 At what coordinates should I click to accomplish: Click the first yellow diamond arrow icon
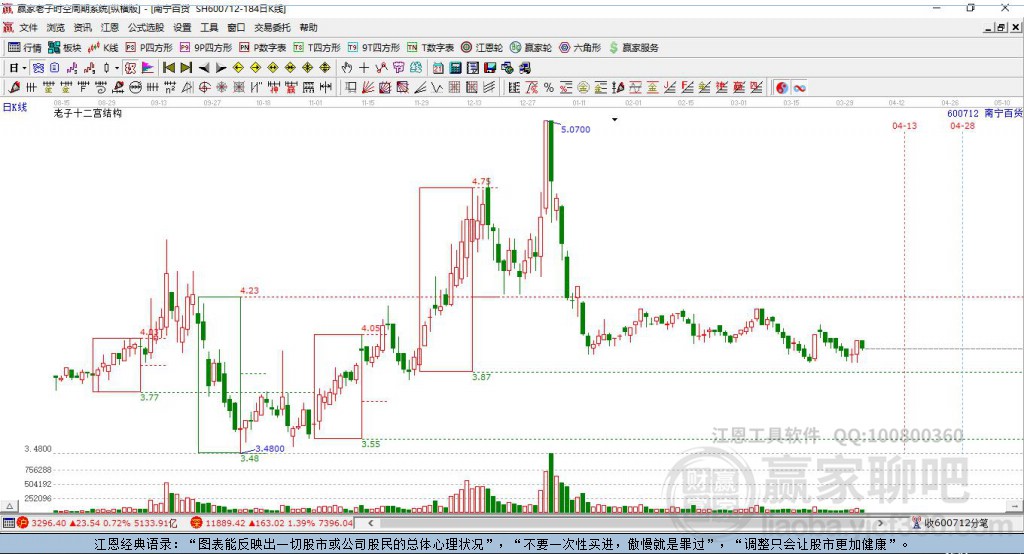pos(238,68)
